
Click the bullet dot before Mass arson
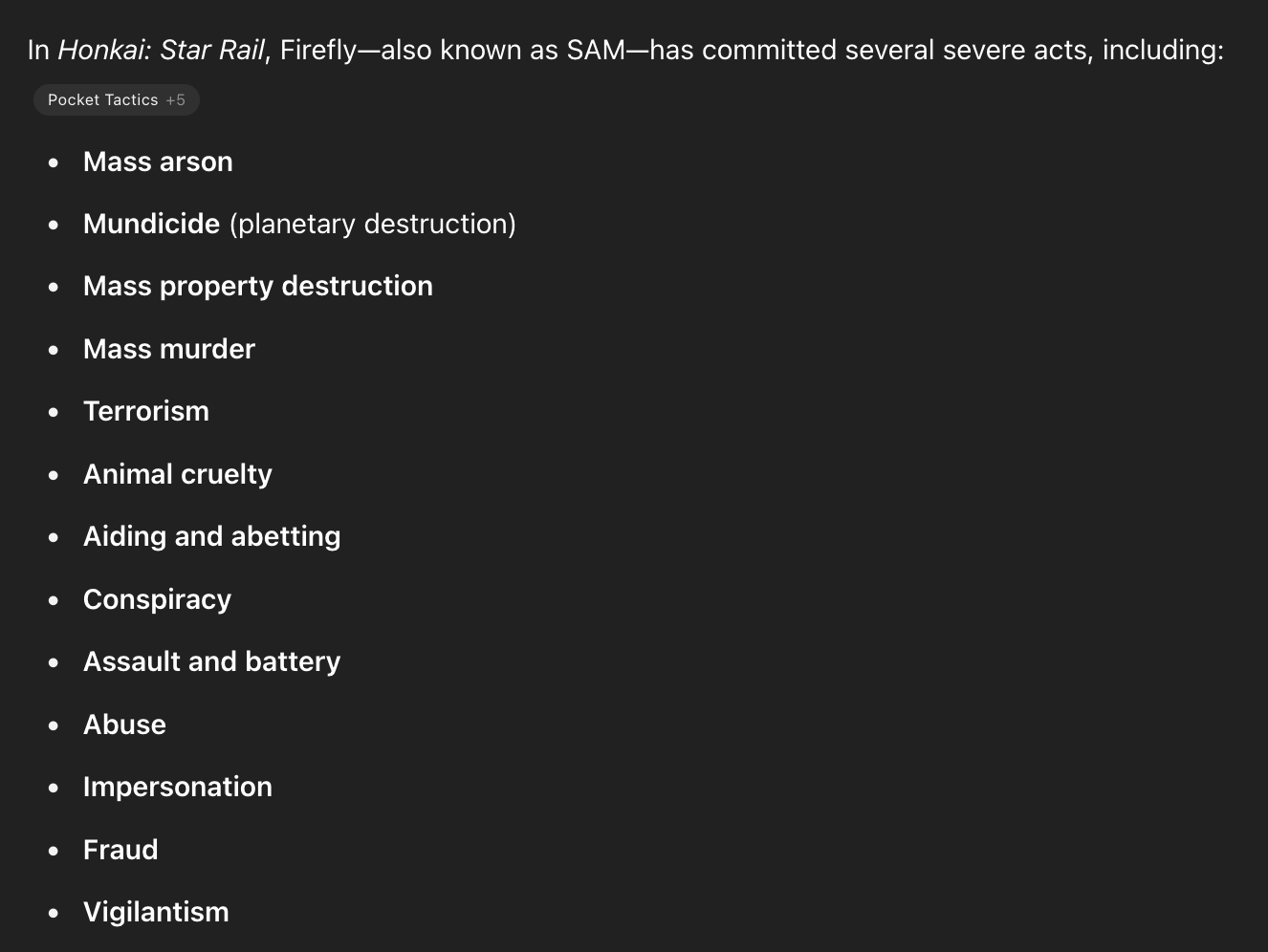54,162
